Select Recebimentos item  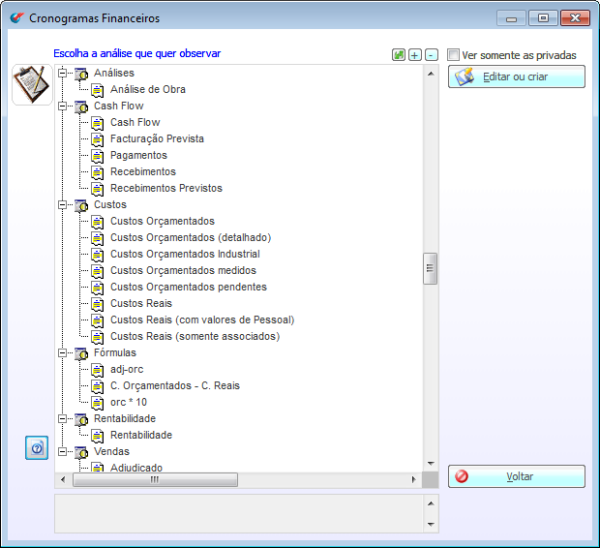pyautogui.click(x=143, y=172)
